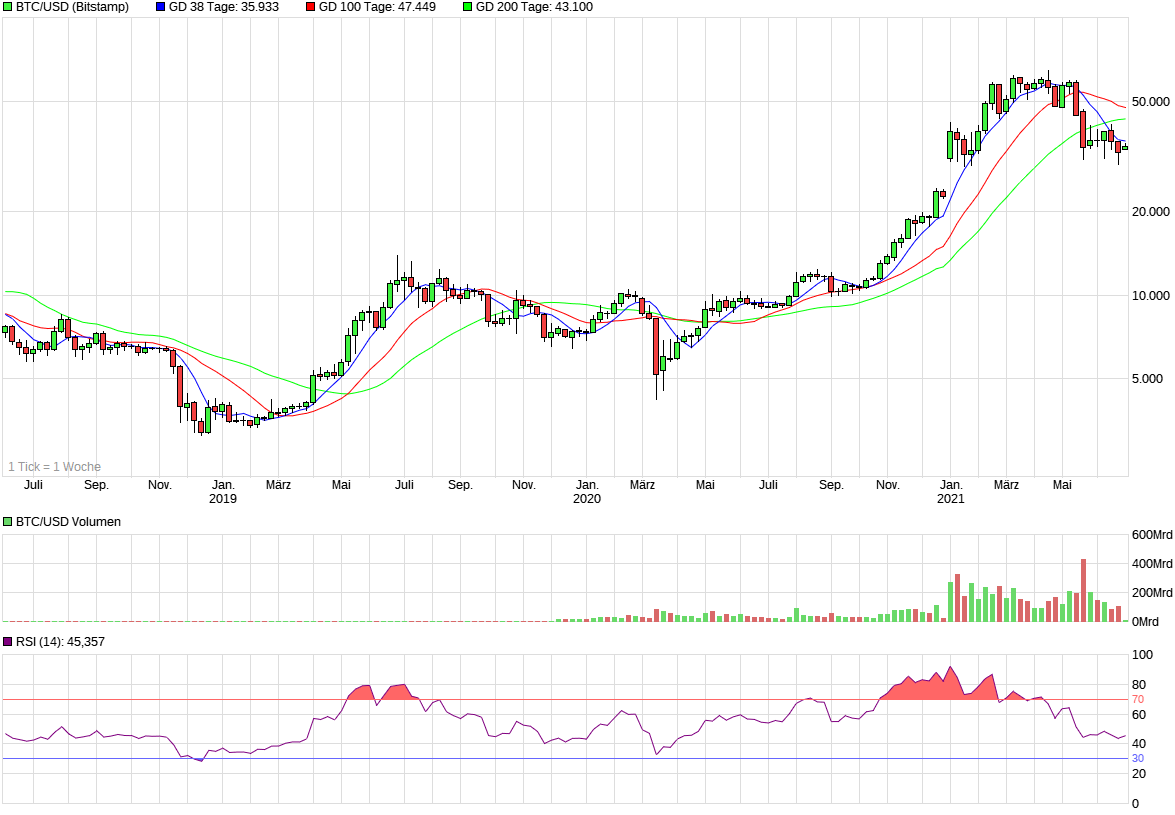Select the 'GD 200 Tage: 43.100' label
1175x815 pixels.
pos(534,7)
